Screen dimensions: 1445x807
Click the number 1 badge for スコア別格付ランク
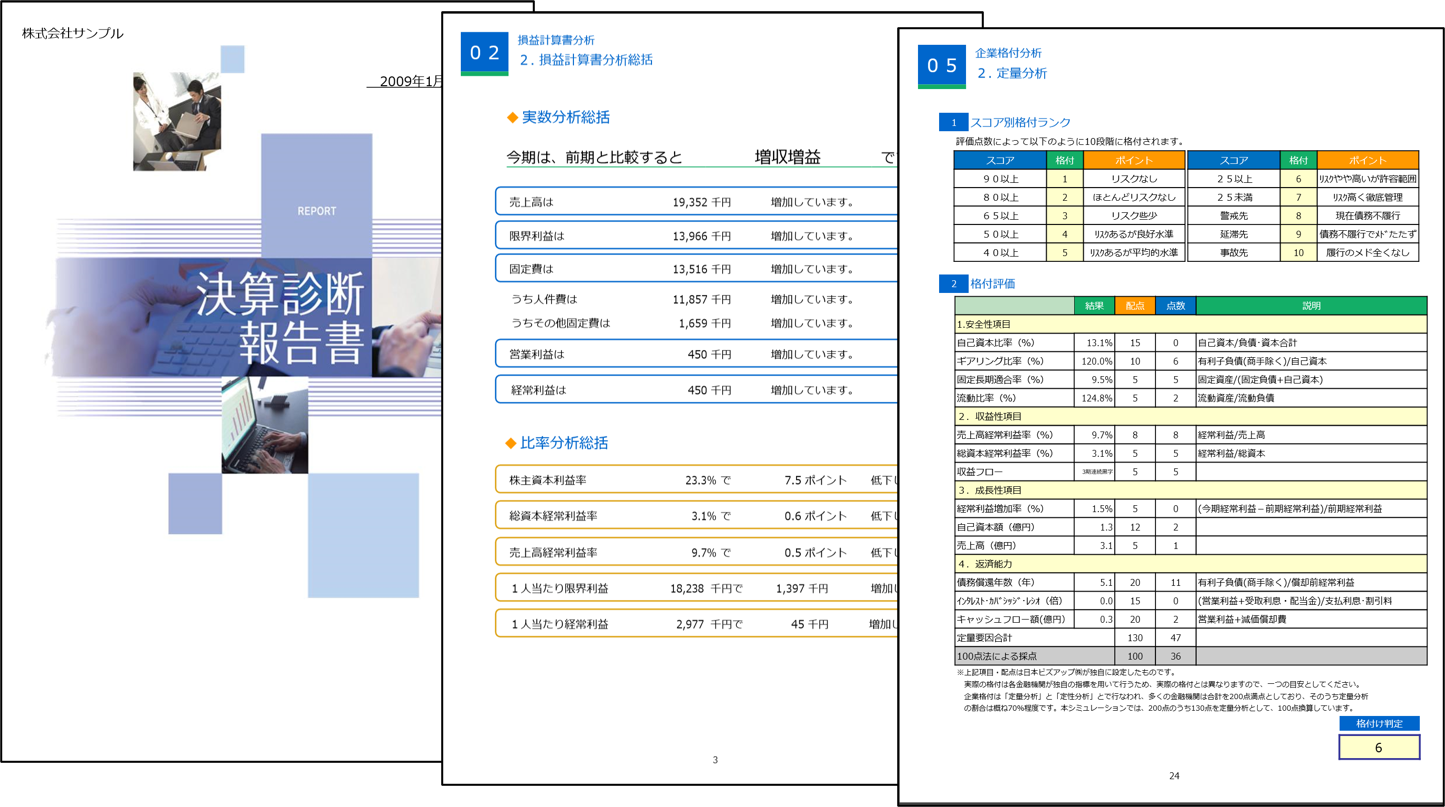coord(953,122)
